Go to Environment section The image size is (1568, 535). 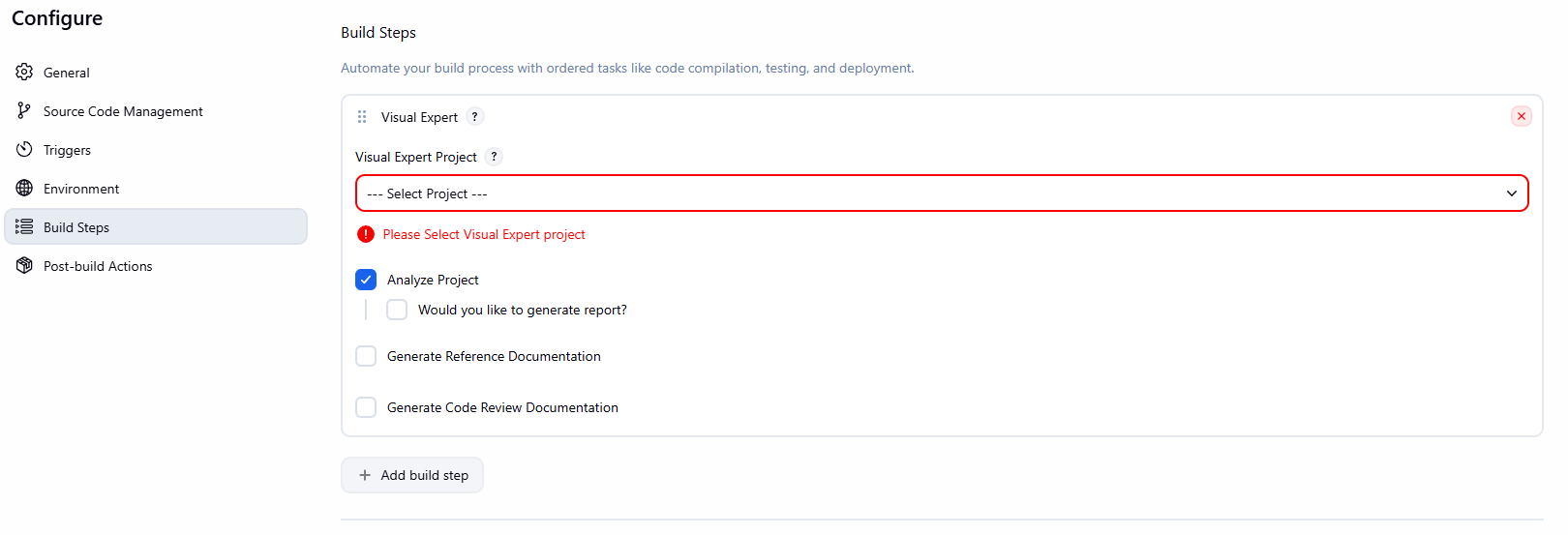pos(156,189)
